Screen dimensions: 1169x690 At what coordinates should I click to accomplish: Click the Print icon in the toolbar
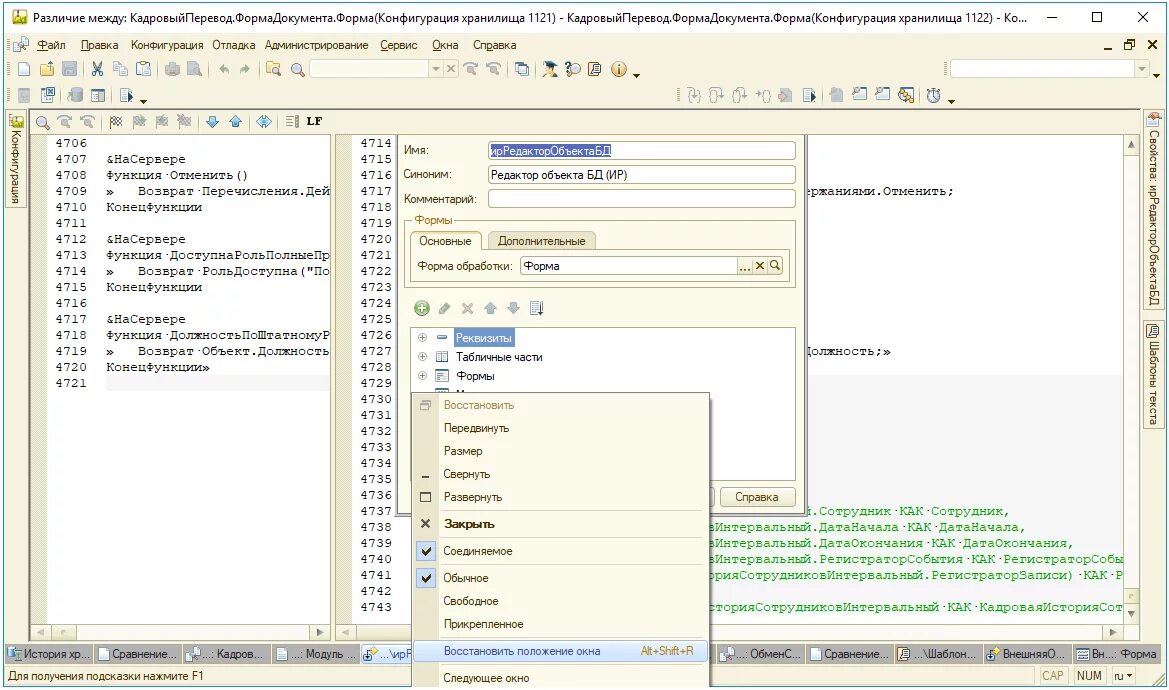(x=172, y=69)
